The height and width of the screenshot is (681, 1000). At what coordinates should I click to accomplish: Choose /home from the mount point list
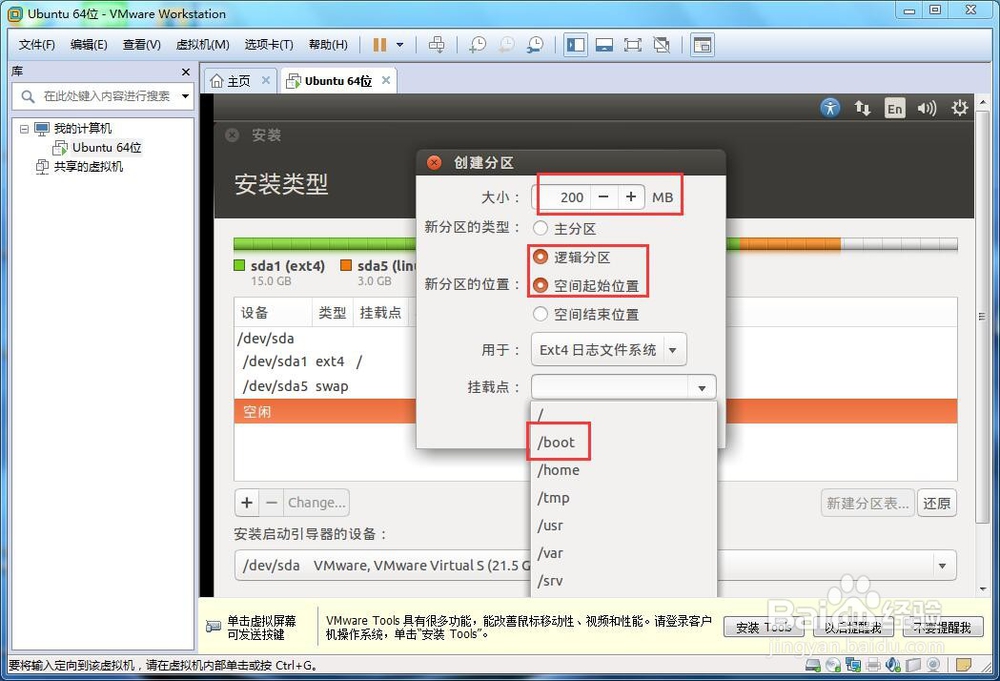click(x=623, y=470)
